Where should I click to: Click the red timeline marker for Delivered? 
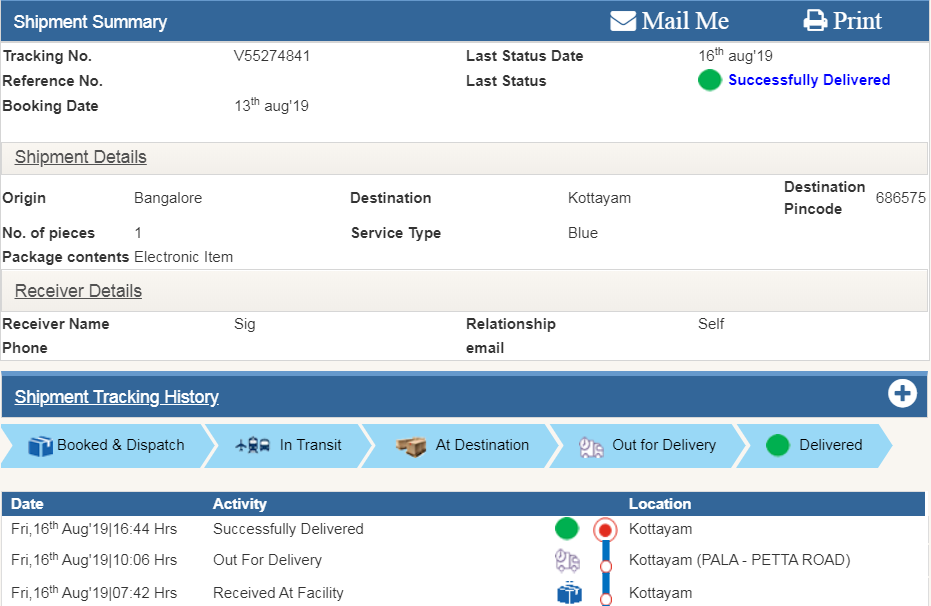[604, 529]
